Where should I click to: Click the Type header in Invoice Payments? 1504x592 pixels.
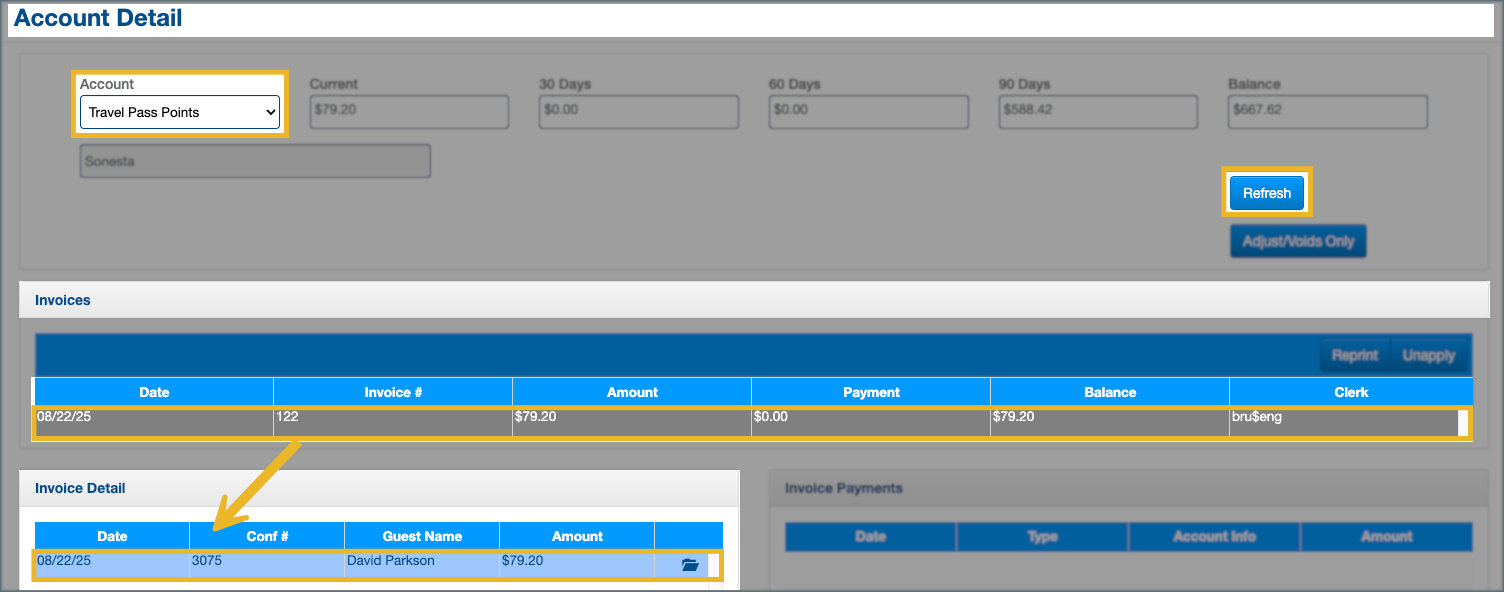click(1042, 536)
